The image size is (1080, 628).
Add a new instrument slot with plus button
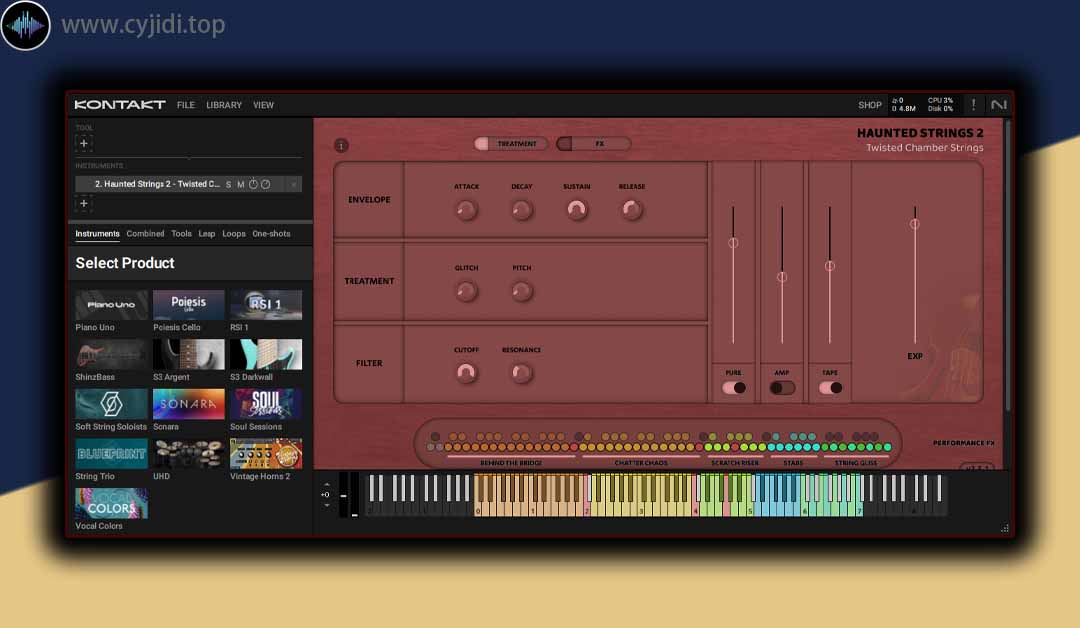point(84,204)
